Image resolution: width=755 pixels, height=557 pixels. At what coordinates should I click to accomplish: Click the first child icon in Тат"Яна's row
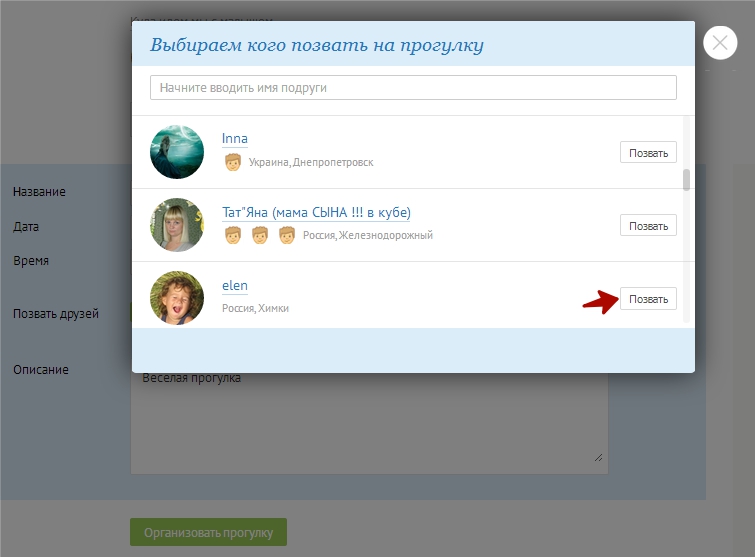coord(233,235)
